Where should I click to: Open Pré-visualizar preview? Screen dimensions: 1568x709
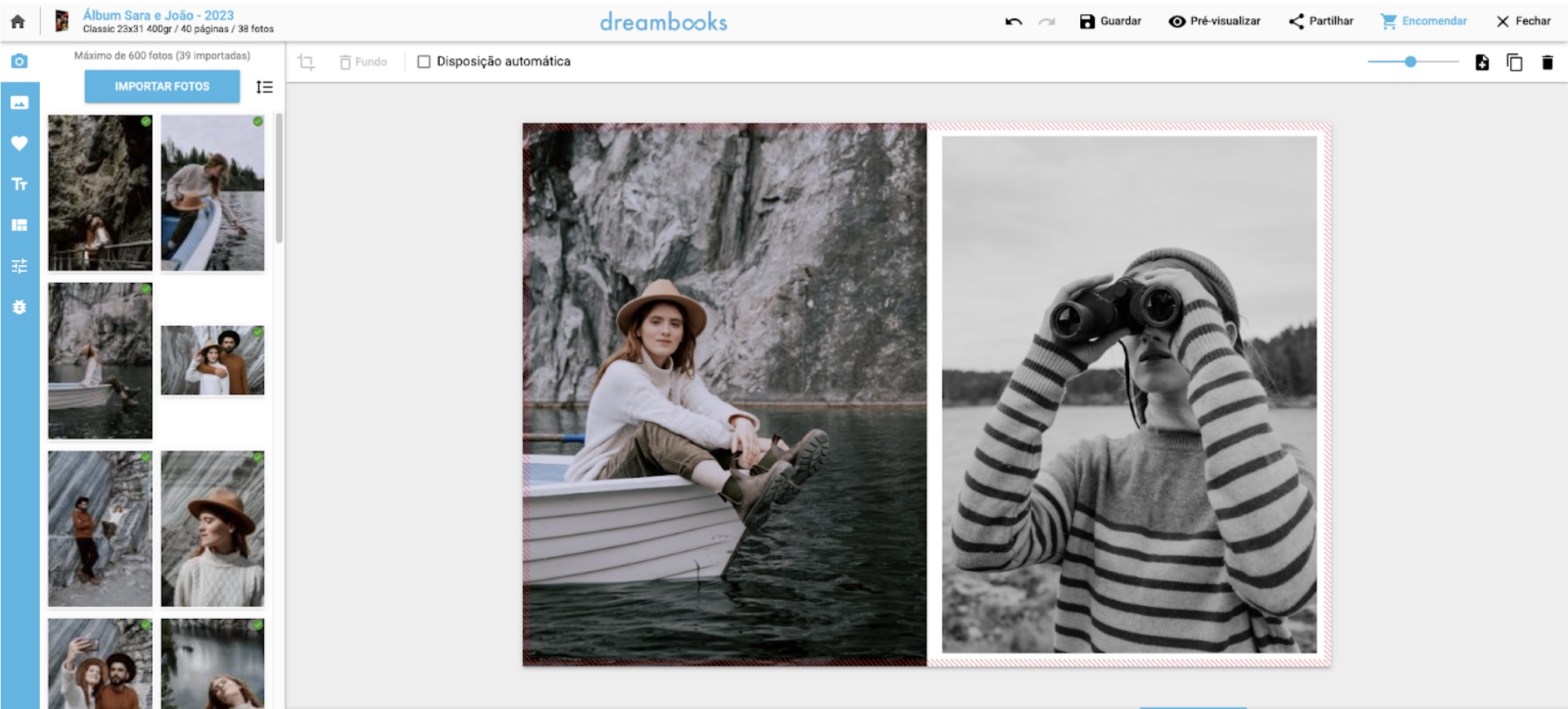1214,21
